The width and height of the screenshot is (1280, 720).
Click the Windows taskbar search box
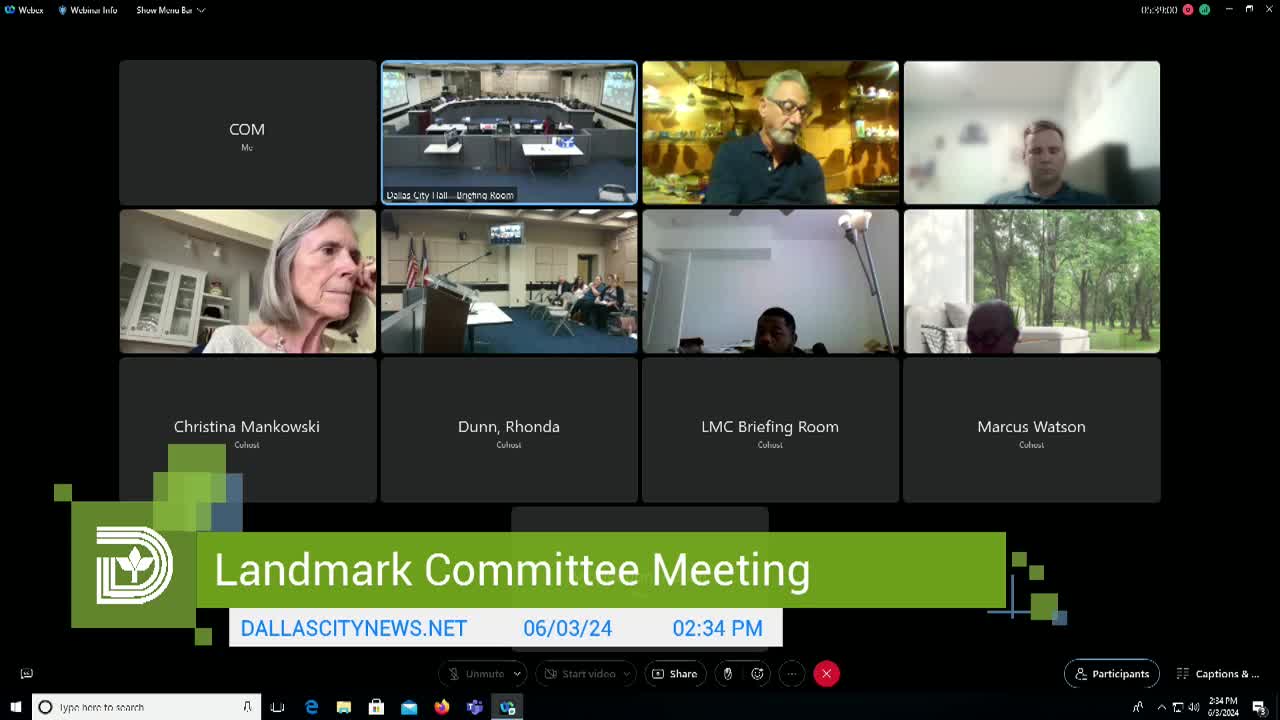click(x=146, y=707)
